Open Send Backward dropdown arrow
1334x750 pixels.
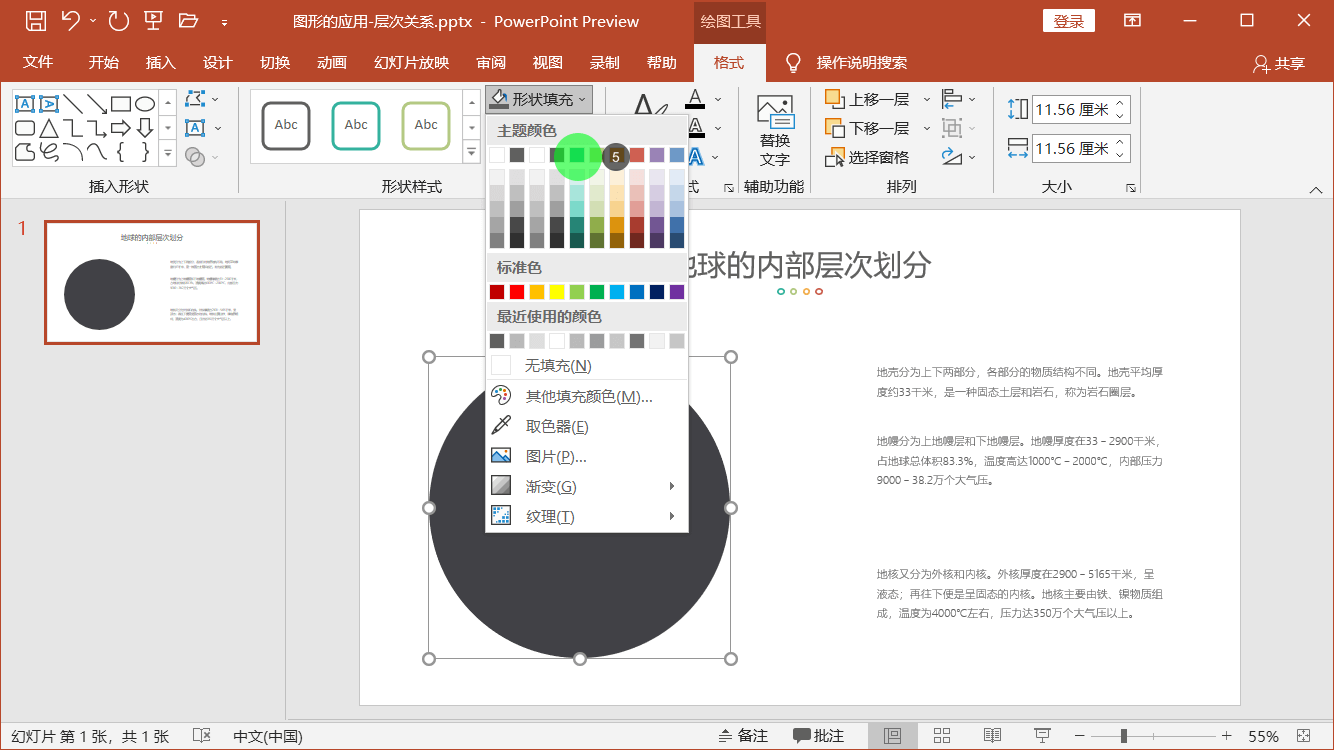tap(926, 128)
